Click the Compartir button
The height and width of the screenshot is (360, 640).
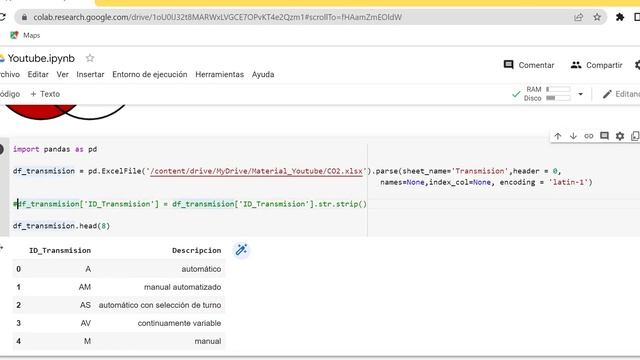click(596, 65)
